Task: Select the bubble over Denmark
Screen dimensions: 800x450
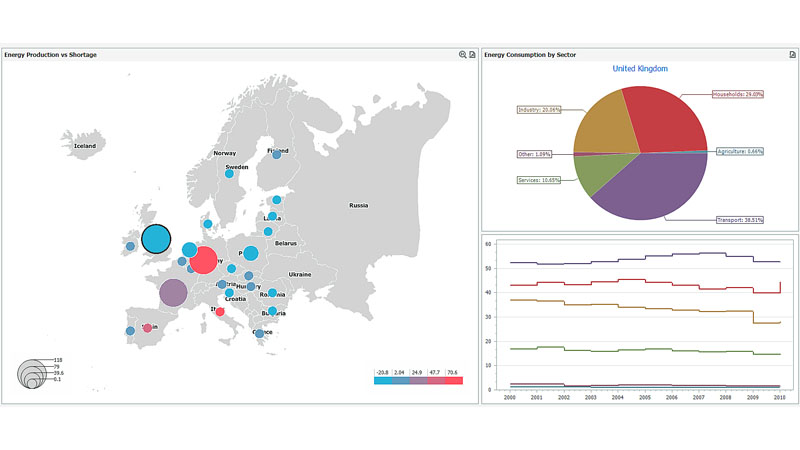Action: (x=208, y=224)
